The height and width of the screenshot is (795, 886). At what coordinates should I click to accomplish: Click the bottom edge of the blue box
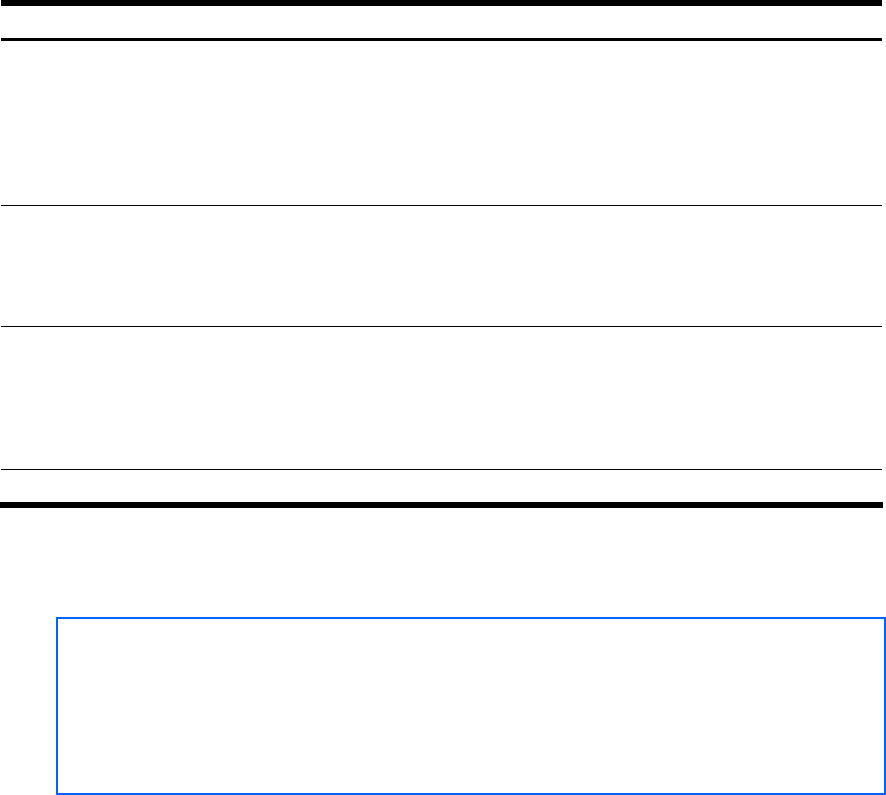pos(470,793)
